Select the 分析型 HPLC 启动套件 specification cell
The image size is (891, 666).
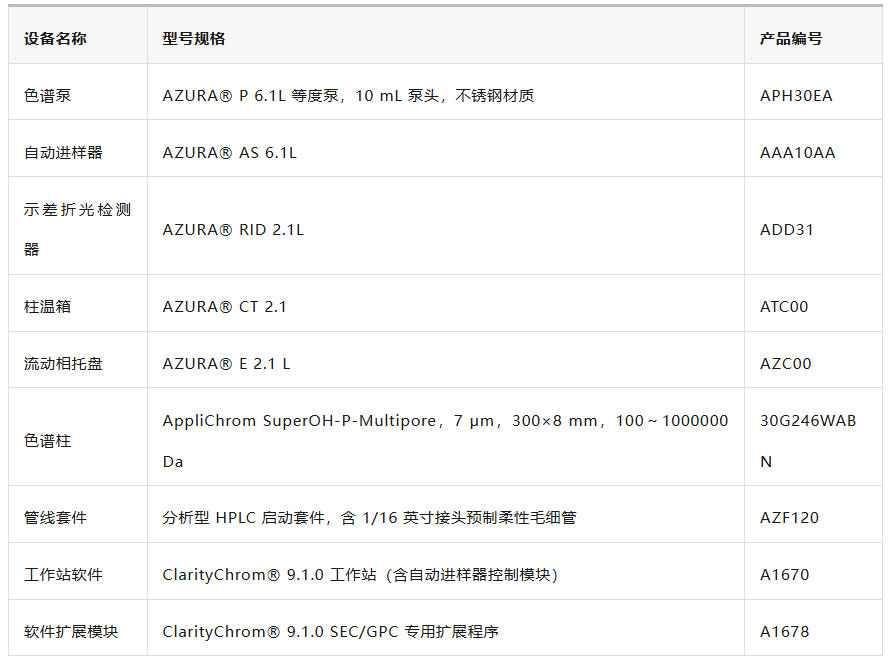point(446,514)
